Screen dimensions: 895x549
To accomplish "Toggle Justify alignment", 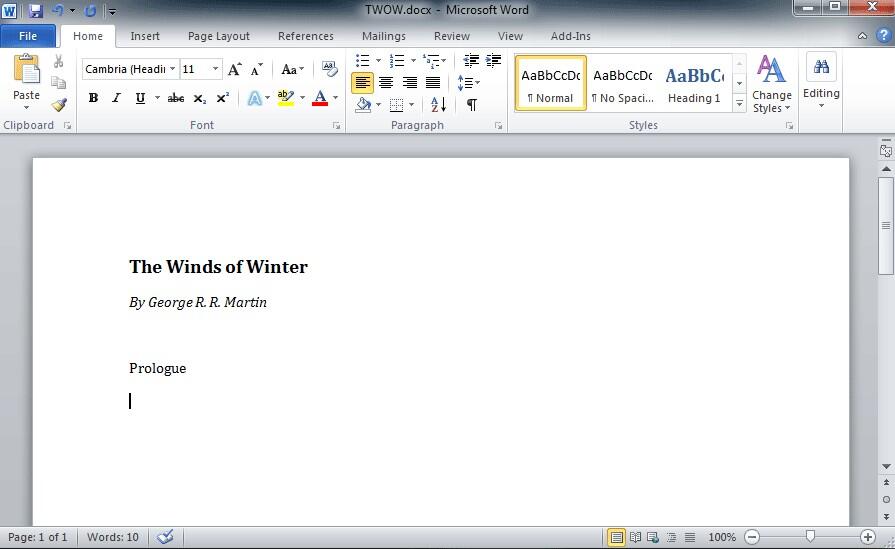I will click(433, 83).
